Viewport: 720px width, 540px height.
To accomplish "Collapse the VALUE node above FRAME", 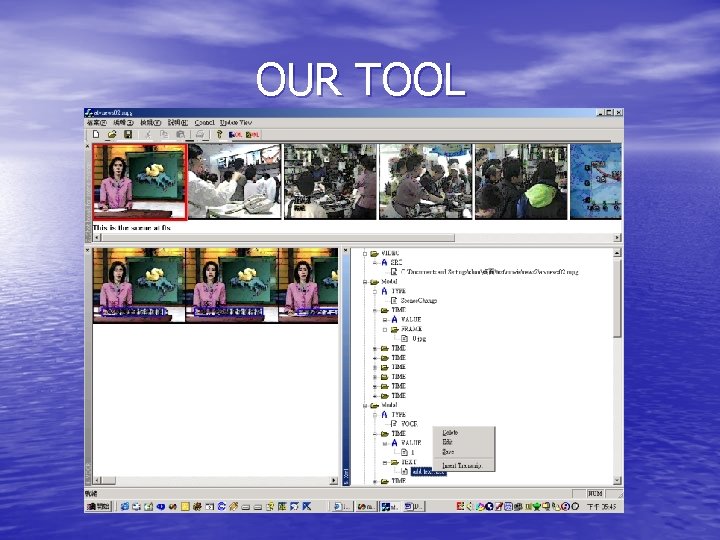I will point(385,320).
